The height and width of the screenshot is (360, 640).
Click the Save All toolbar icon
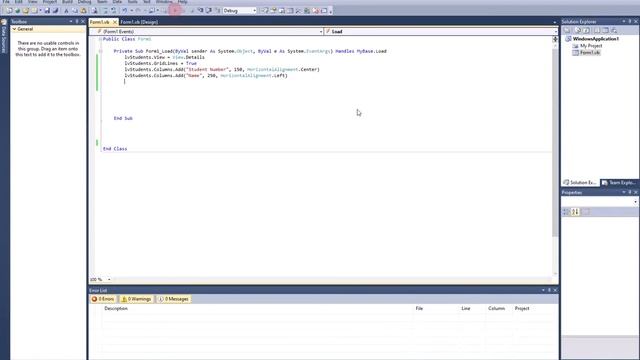point(55,11)
